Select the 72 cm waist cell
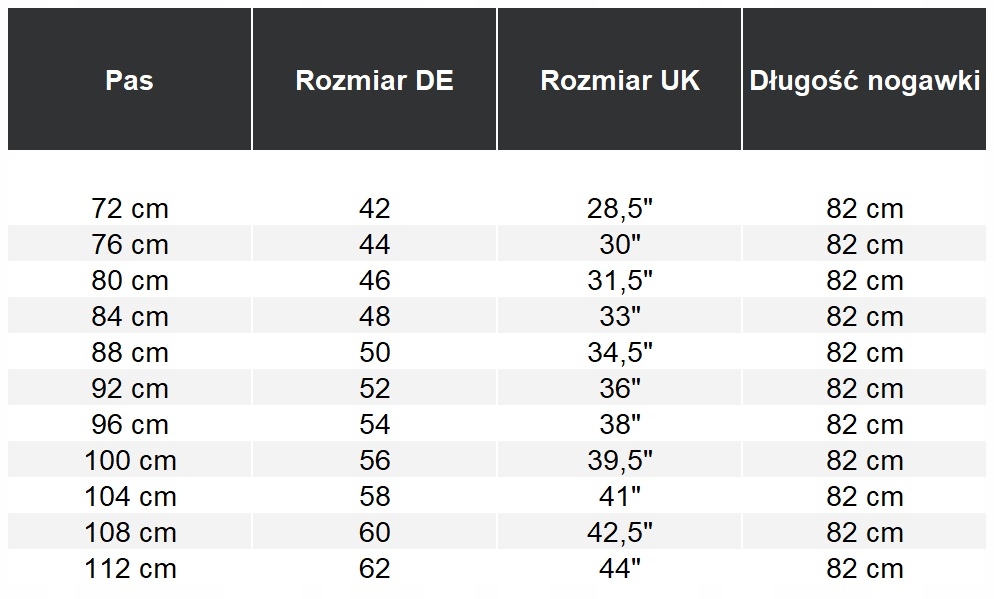Viewport: 997px width, 599px height. click(130, 209)
